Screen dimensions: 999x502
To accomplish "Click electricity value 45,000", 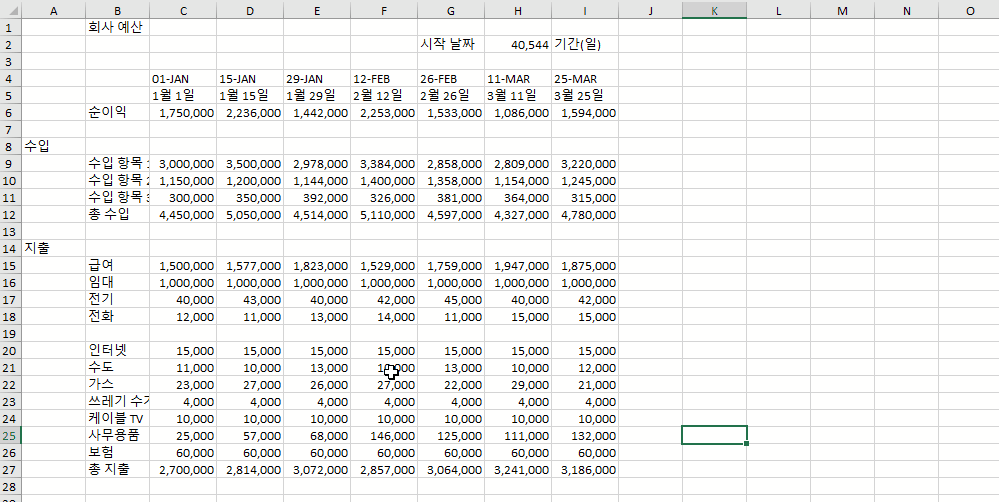I will 451,299.
